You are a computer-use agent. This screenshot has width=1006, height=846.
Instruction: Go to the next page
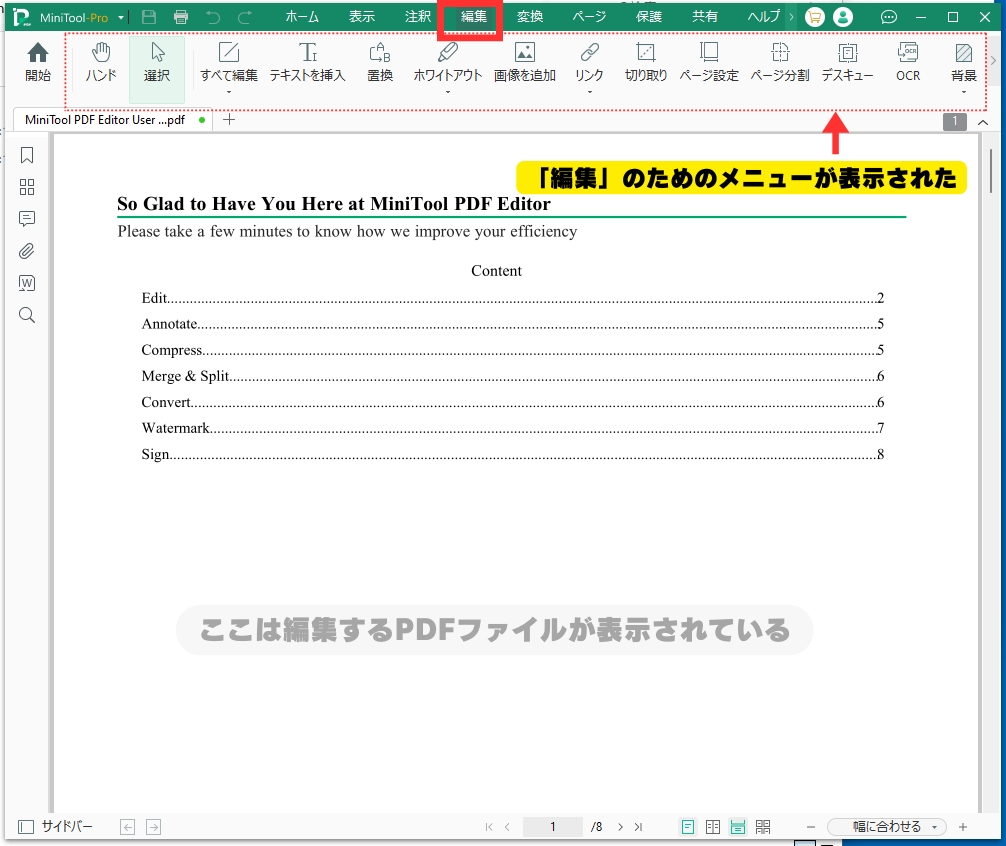pyautogui.click(x=620, y=827)
